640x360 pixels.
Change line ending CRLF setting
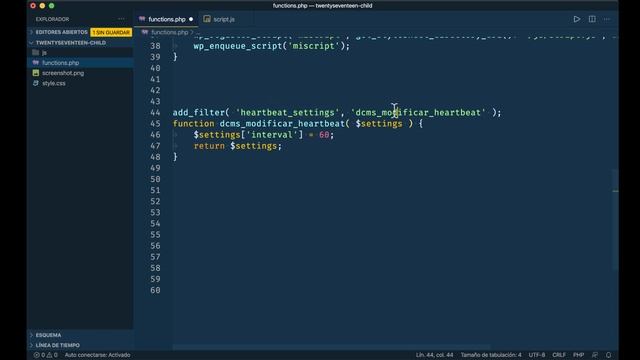[559, 355]
